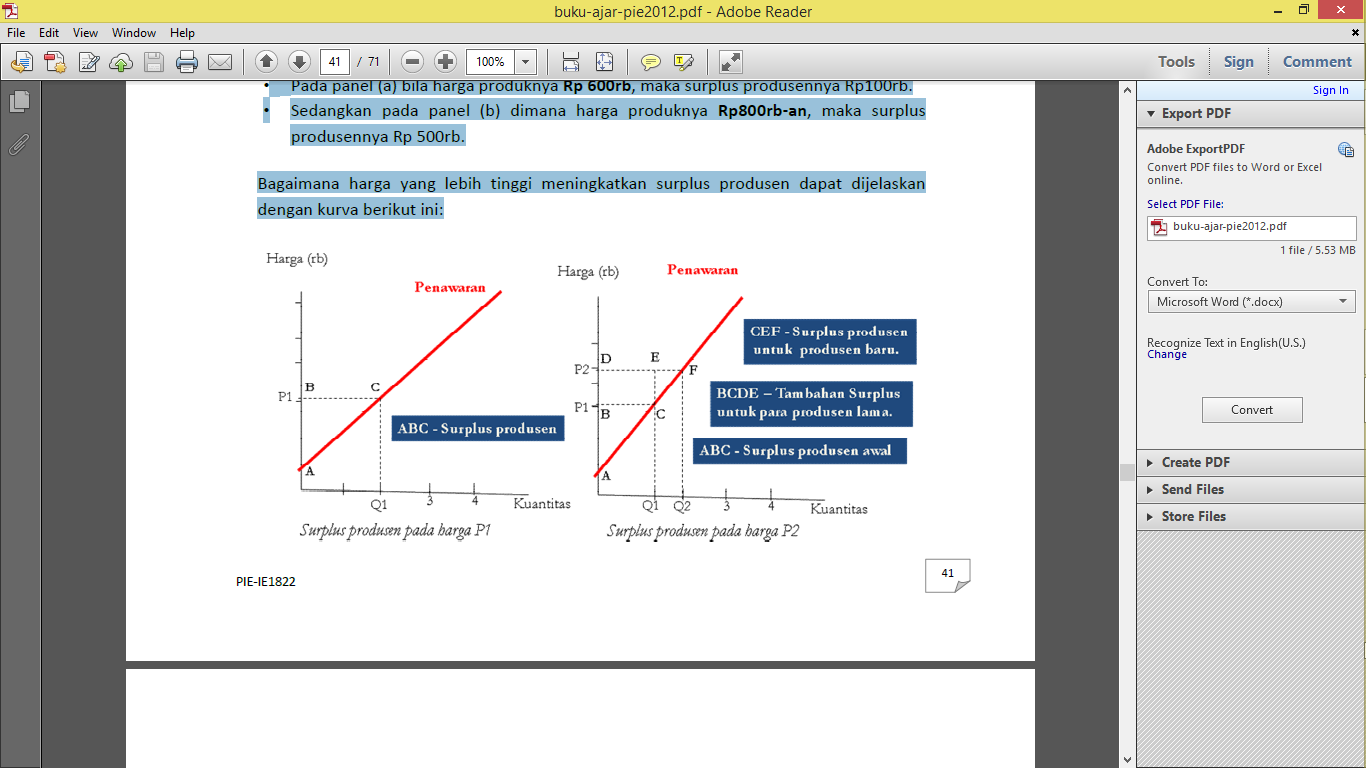1366x768 pixels.
Task: Open the Help menu
Action: (182, 33)
